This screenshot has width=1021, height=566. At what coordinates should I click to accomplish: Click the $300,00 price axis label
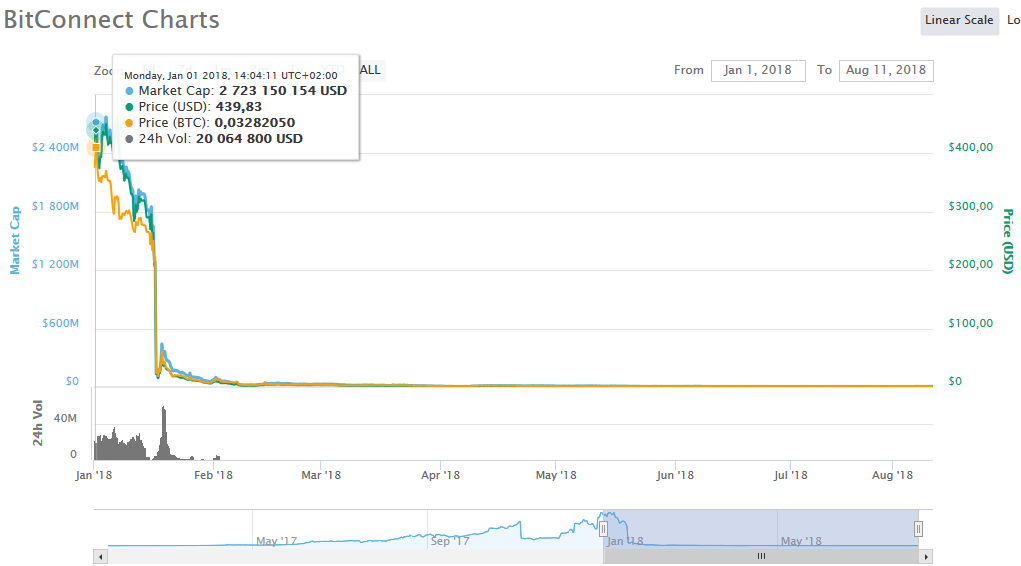click(x=971, y=206)
